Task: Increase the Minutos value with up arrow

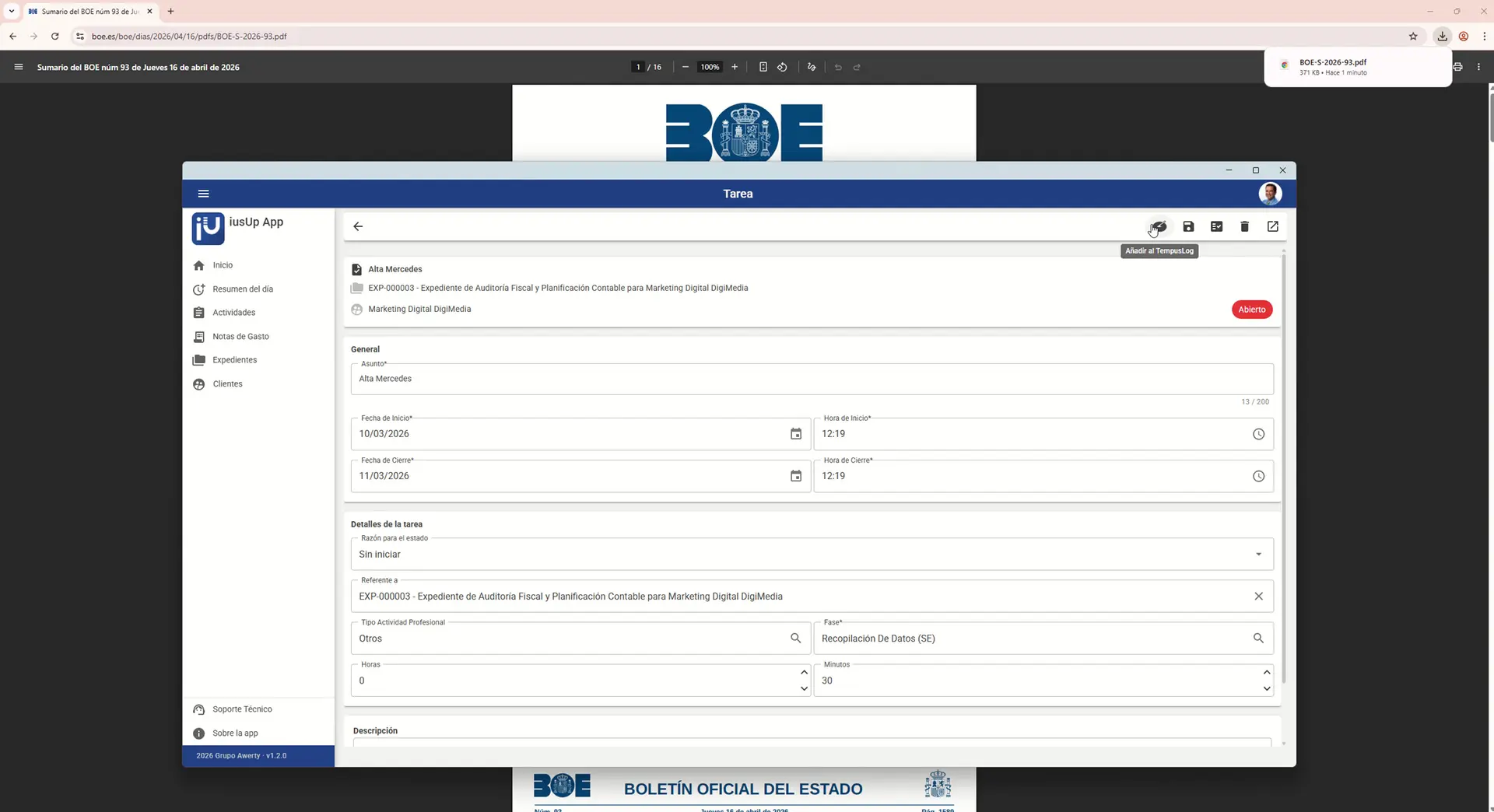Action: tap(1266, 672)
